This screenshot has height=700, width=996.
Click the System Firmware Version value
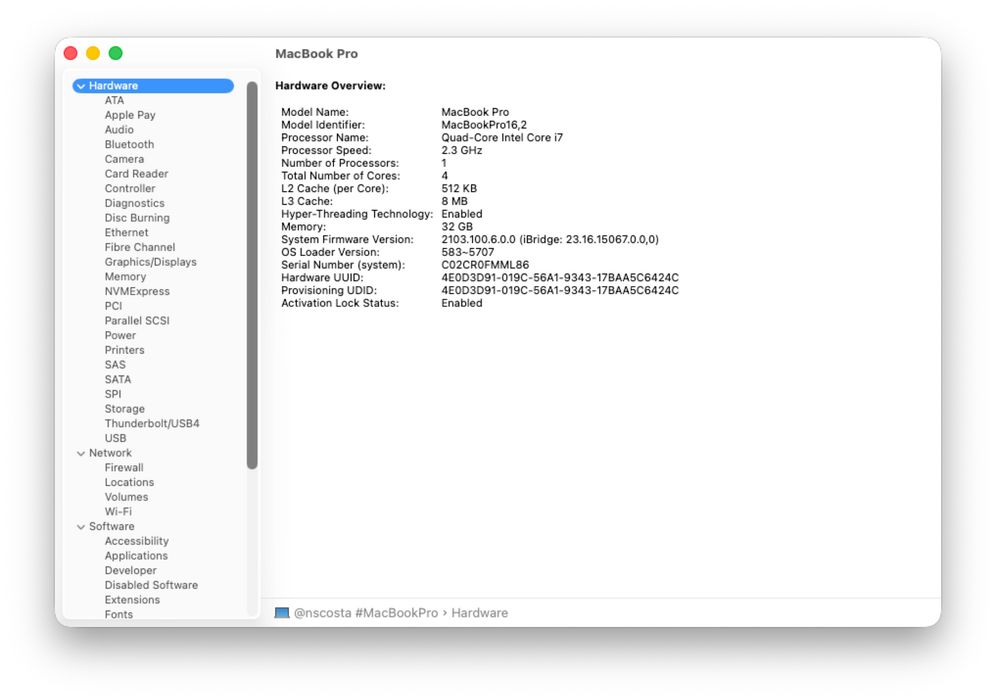pyautogui.click(x=550, y=239)
